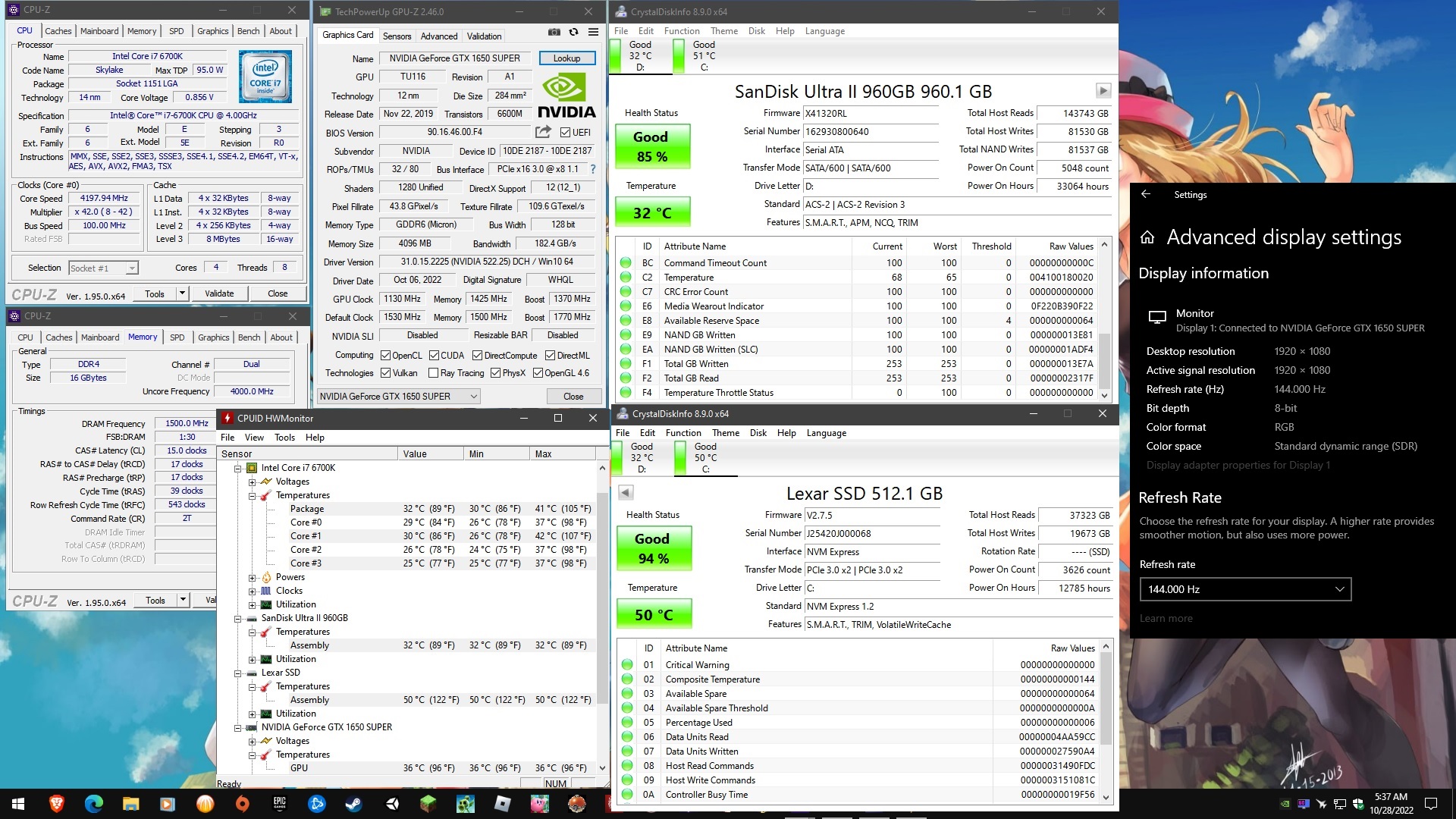
Task: Enable the CUDA checkbox in GPU-Z
Action: pyautogui.click(x=435, y=355)
